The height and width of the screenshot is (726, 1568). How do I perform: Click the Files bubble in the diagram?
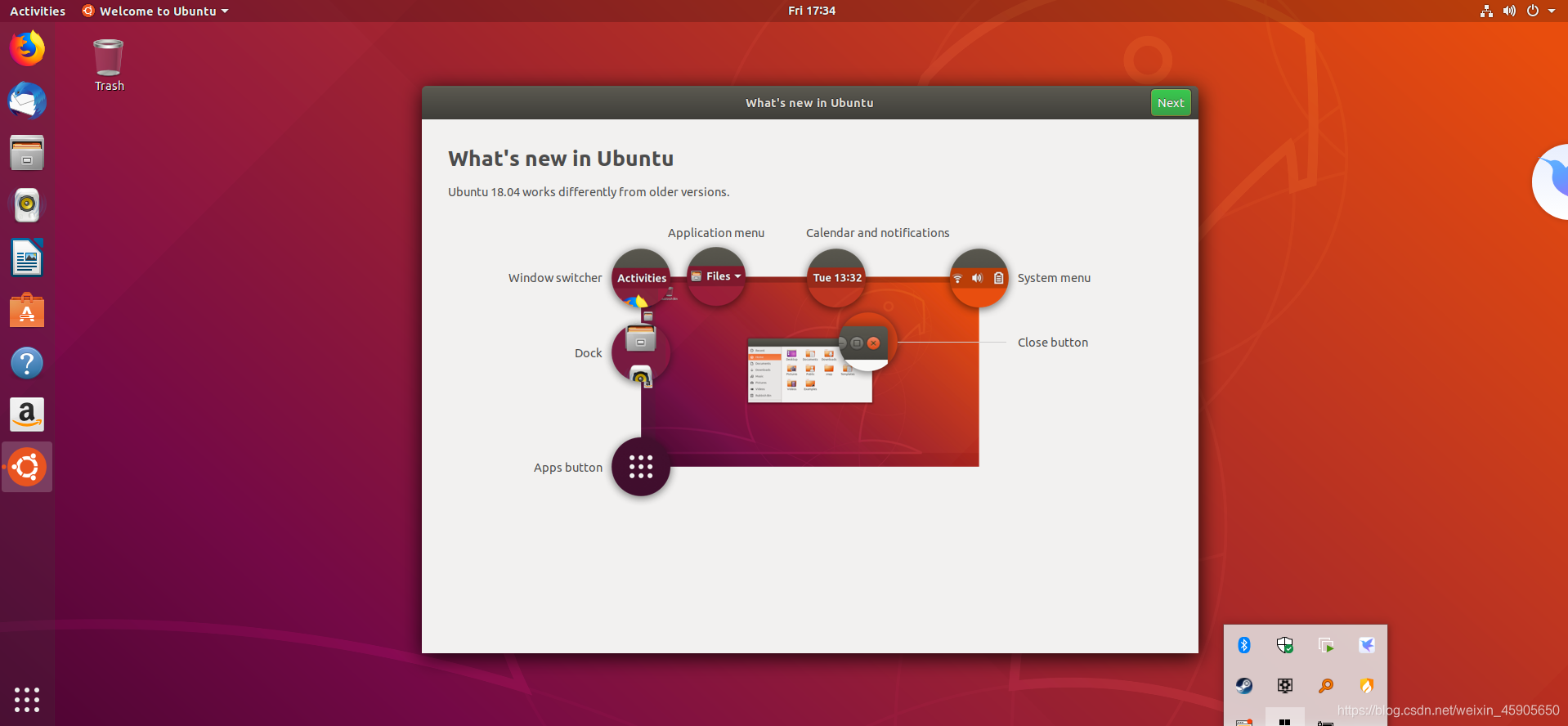[716, 276]
